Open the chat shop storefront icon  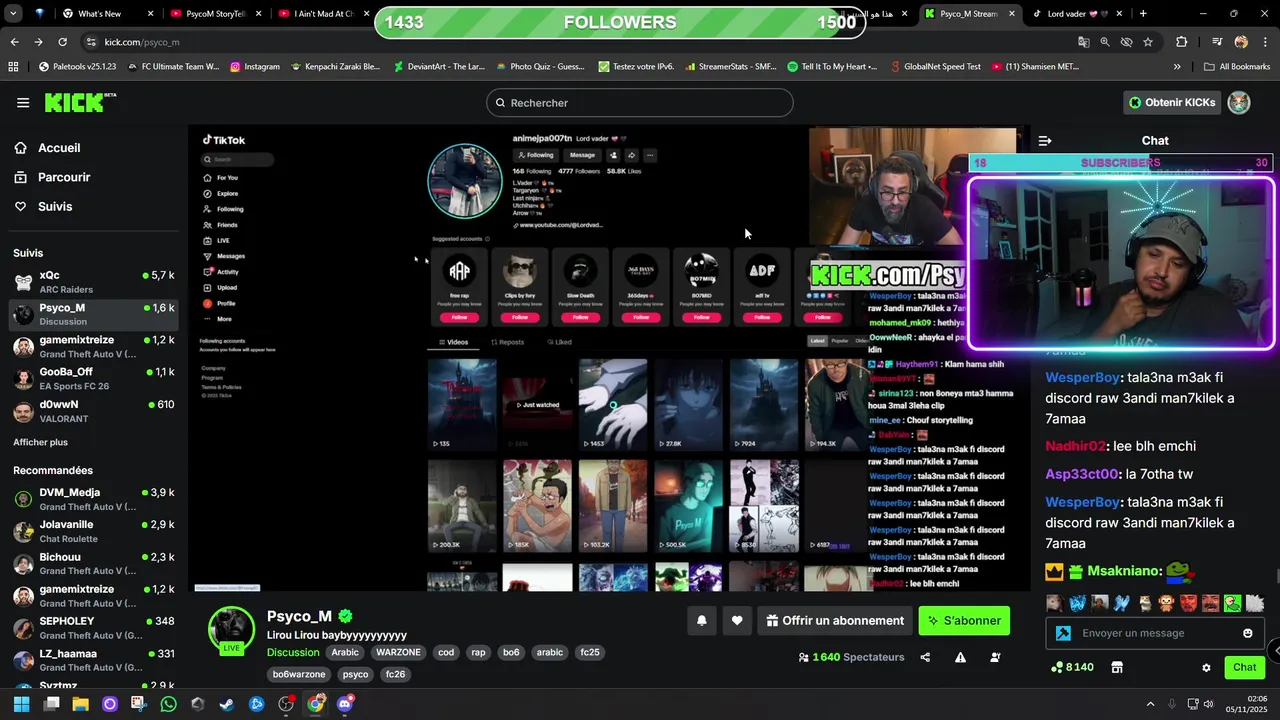coord(1117,667)
